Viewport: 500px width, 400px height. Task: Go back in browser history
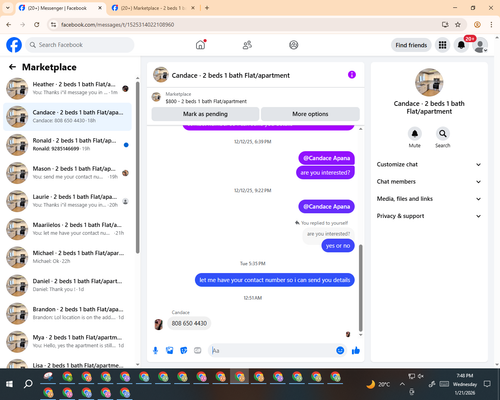9,25
